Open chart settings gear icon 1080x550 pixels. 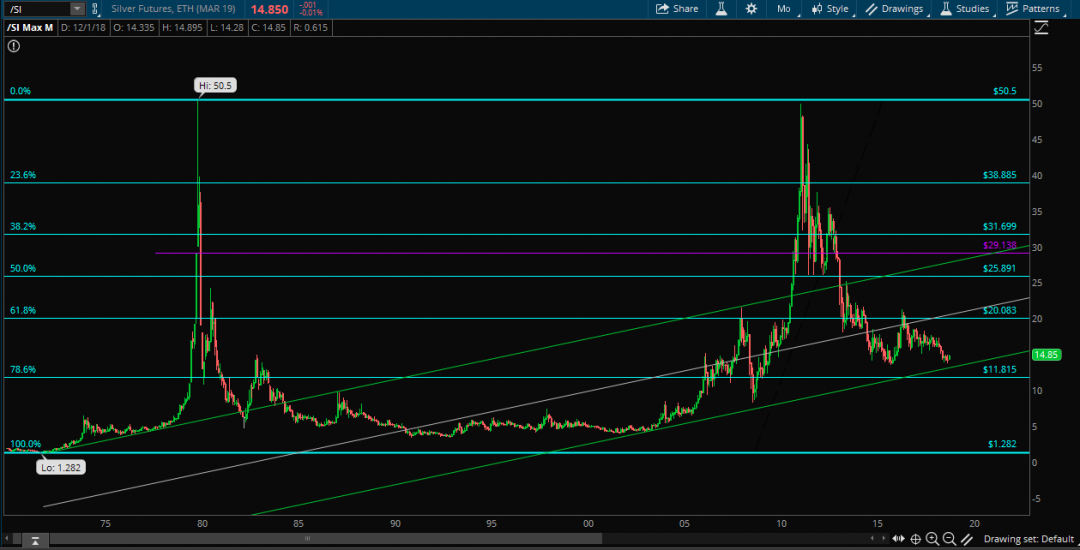(x=751, y=9)
